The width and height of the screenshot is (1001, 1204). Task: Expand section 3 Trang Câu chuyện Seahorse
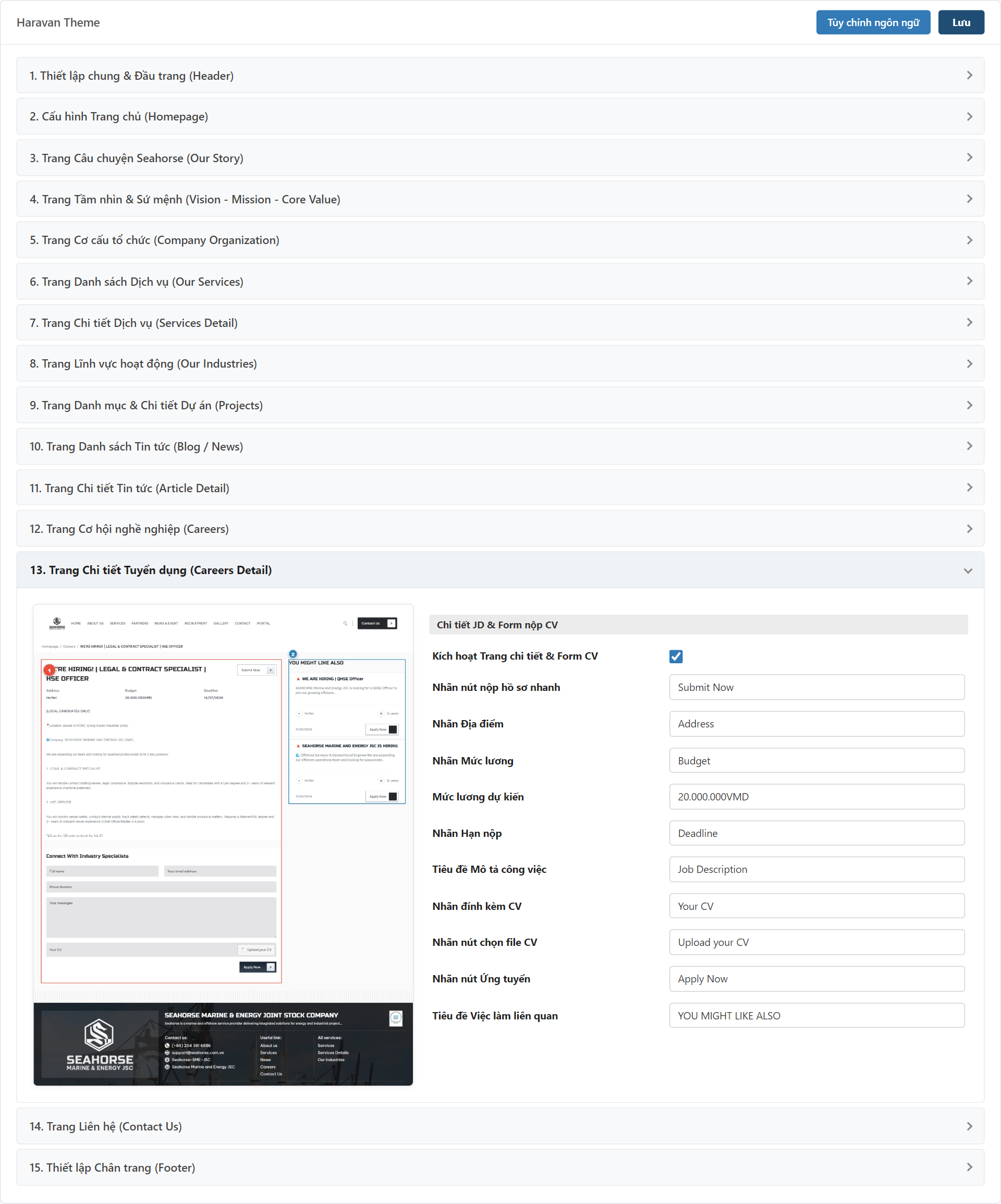[x=500, y=157]
